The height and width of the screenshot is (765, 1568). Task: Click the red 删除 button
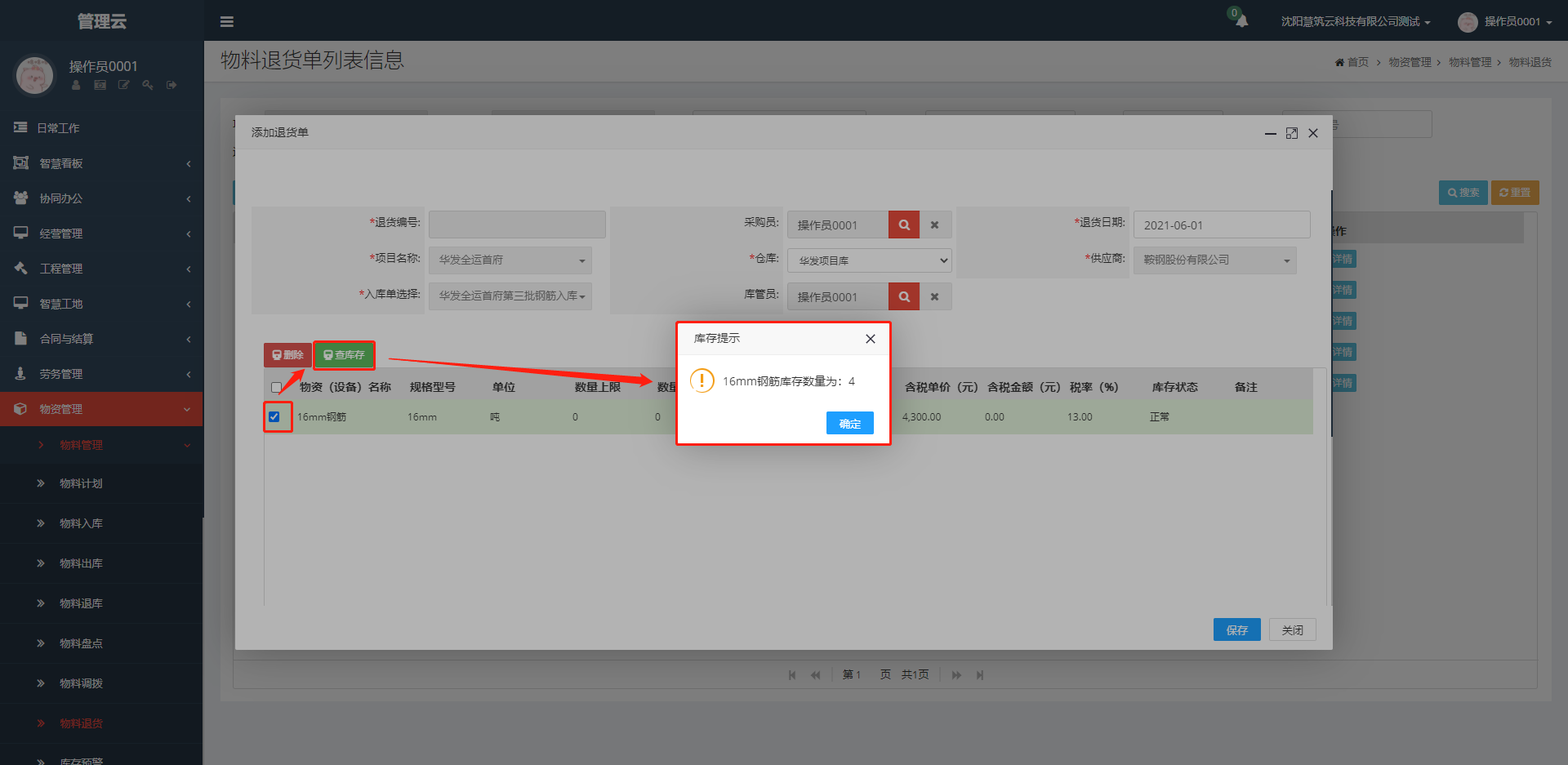[x=287, y=355]
